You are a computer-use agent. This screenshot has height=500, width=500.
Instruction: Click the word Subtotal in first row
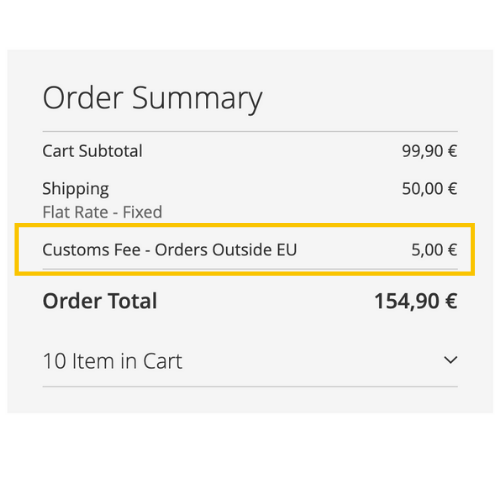point(111,151)
